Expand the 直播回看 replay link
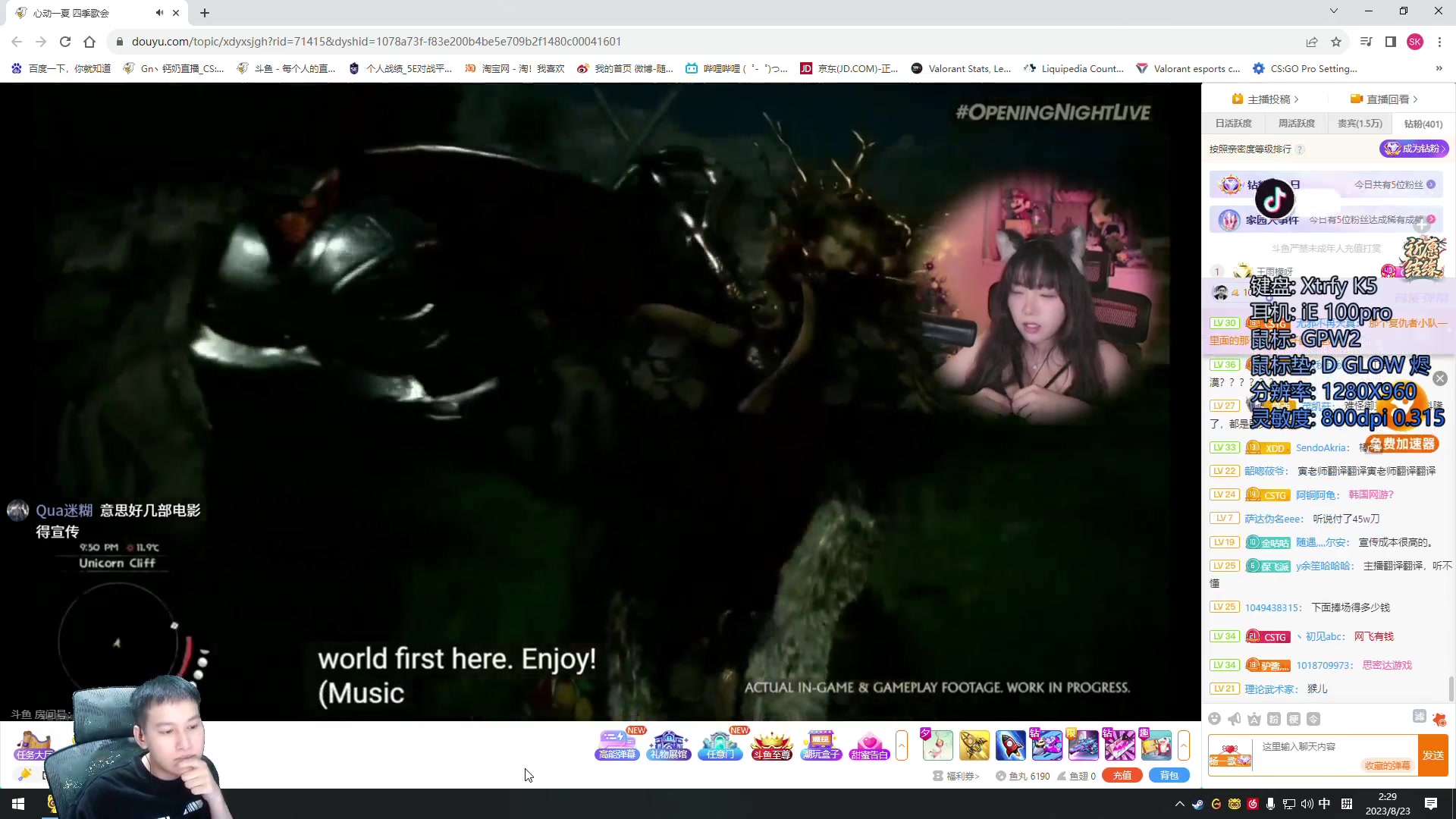Screen dimensions: 1456x819 [x=1384, y=99]
